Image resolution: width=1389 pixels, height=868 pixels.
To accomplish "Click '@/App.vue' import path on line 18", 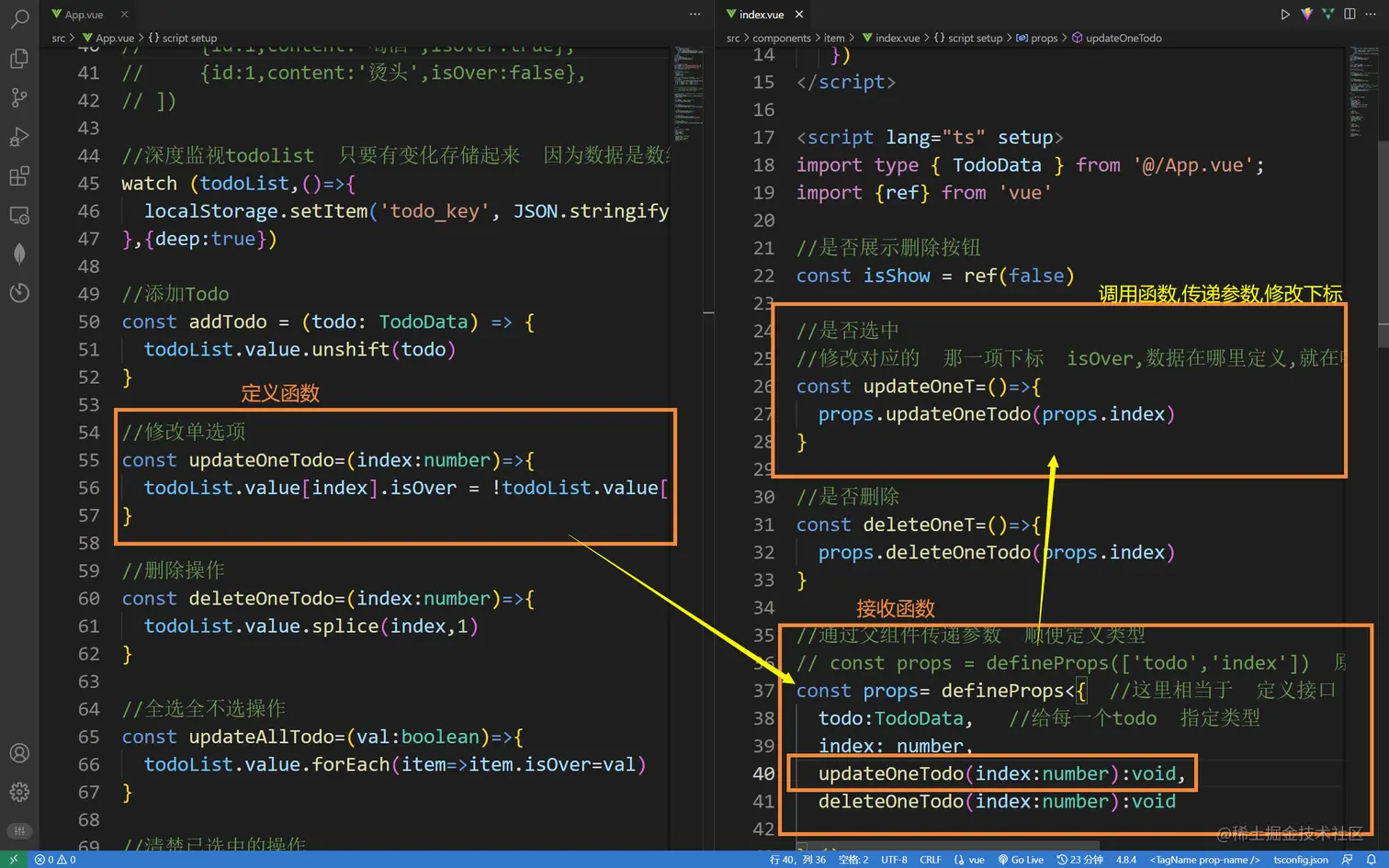I will click(1193, 165).
